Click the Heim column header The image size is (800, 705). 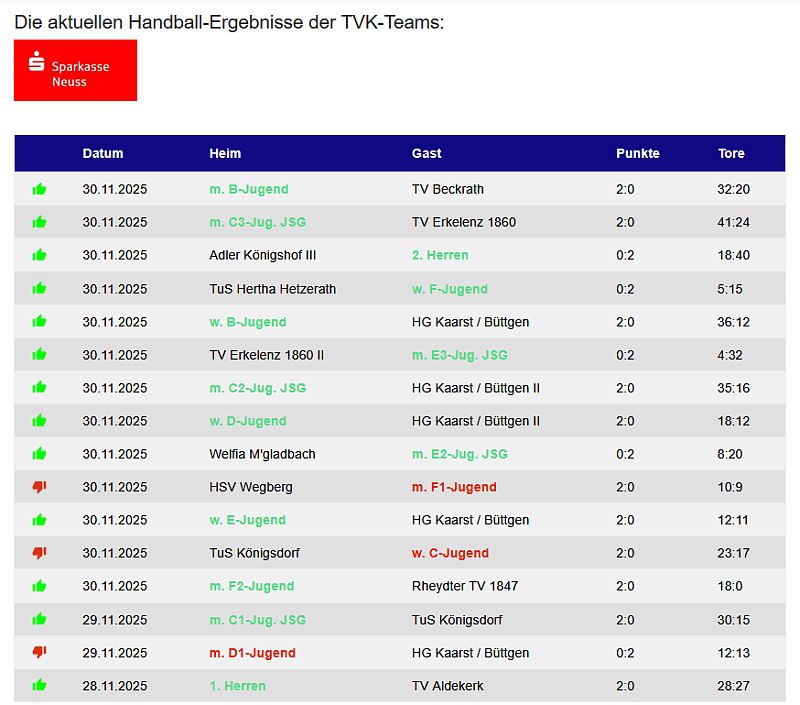(225, 154)
